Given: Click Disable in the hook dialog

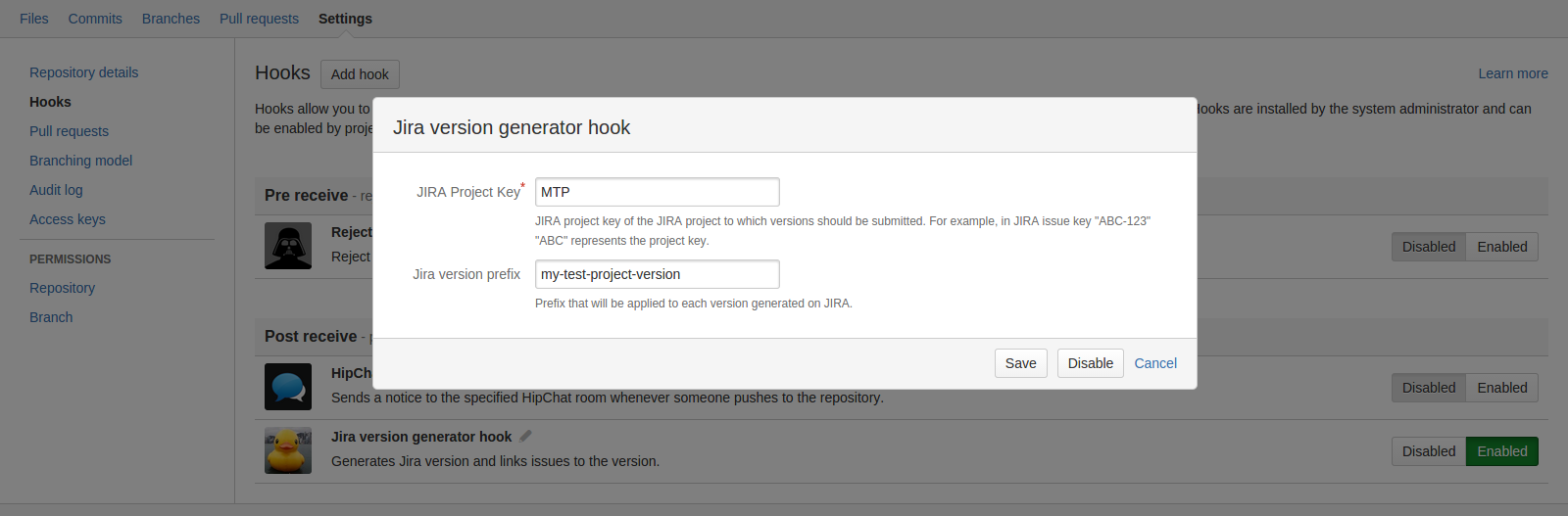Looking at the screenshot, I should click(x=1090, y=363).
